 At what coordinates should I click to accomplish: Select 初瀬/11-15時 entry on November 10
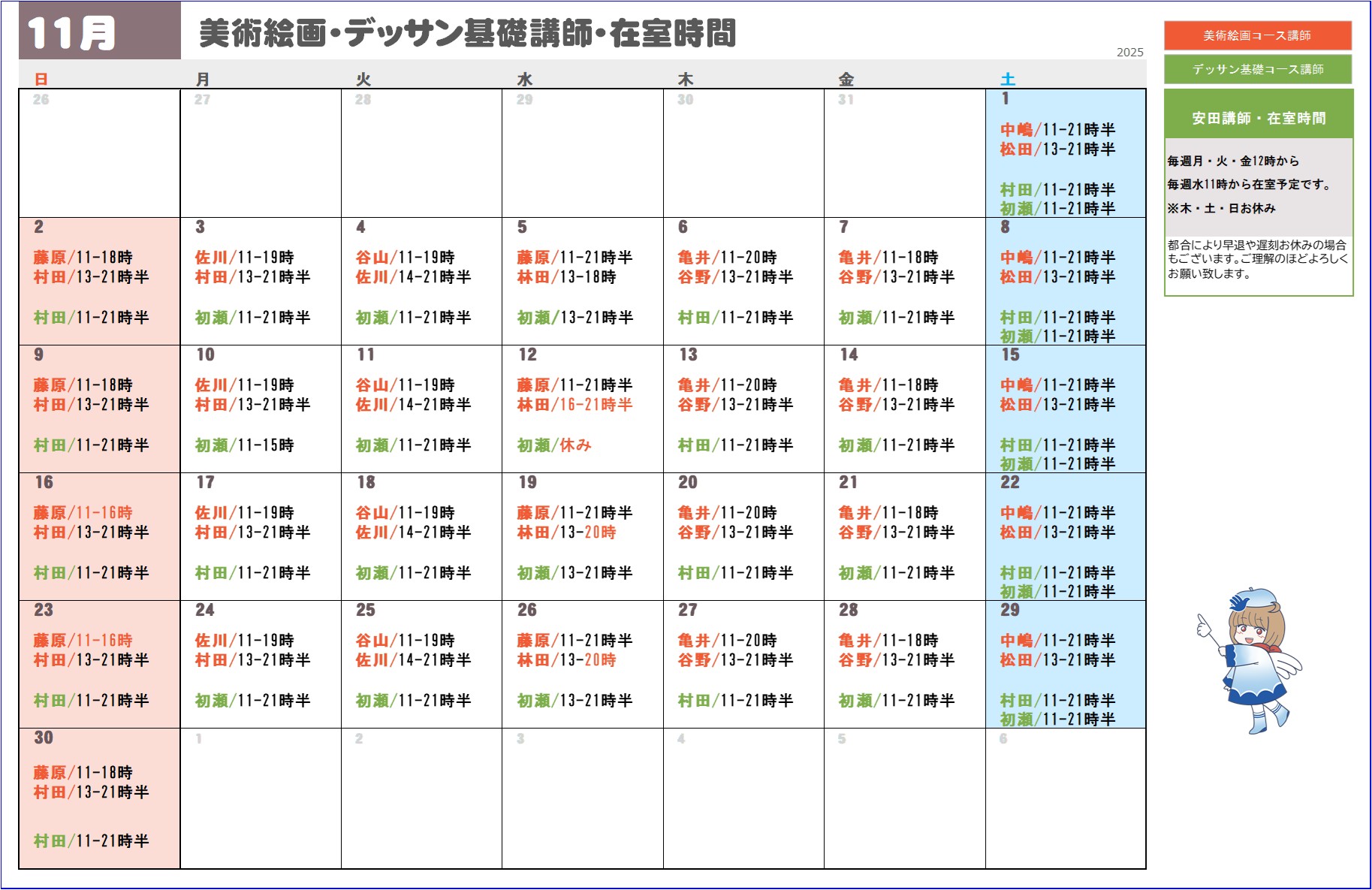coord(244,445)
